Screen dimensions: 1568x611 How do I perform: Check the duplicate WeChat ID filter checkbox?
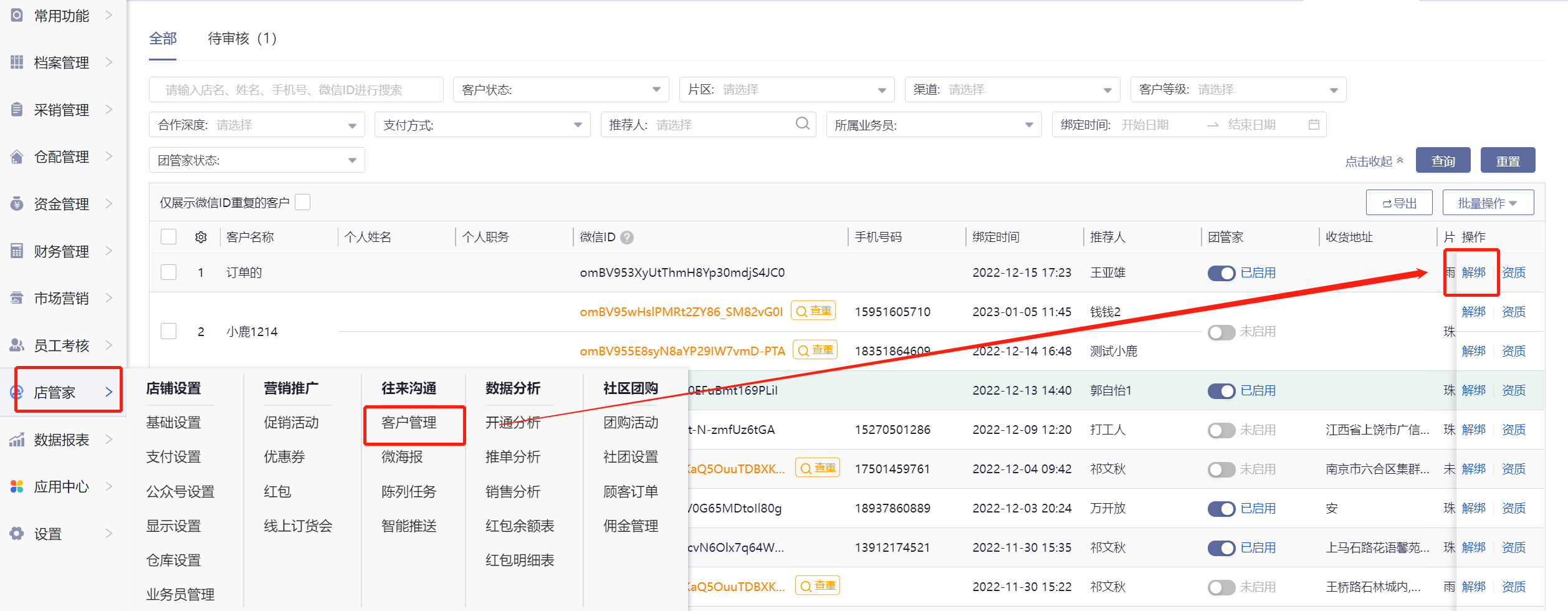click(303, 203)
